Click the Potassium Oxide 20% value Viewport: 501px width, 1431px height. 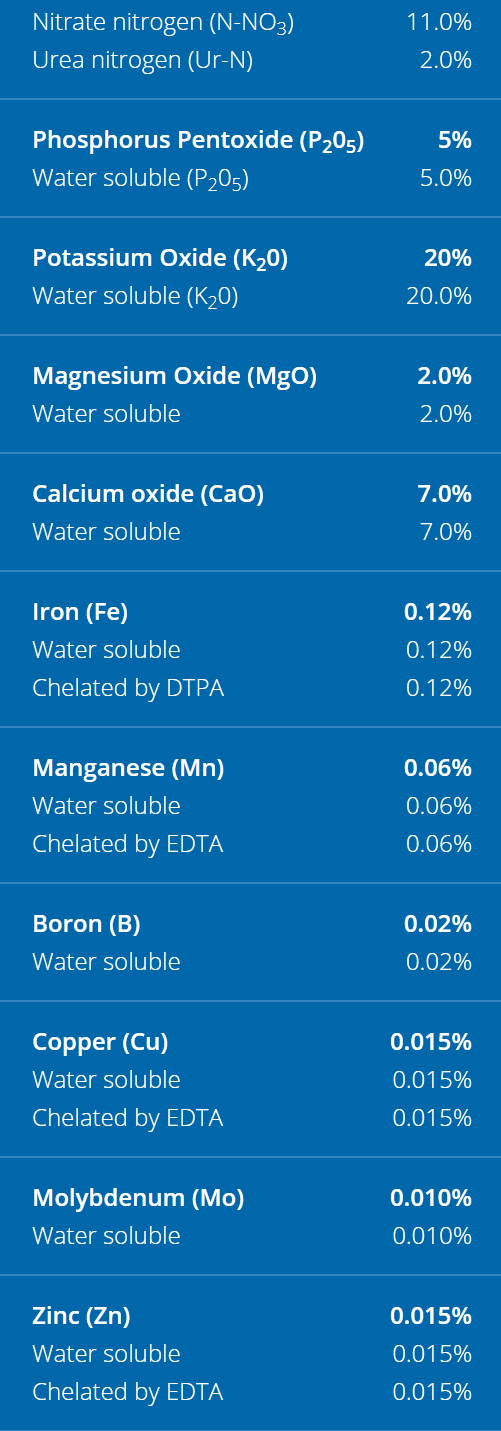448,258
